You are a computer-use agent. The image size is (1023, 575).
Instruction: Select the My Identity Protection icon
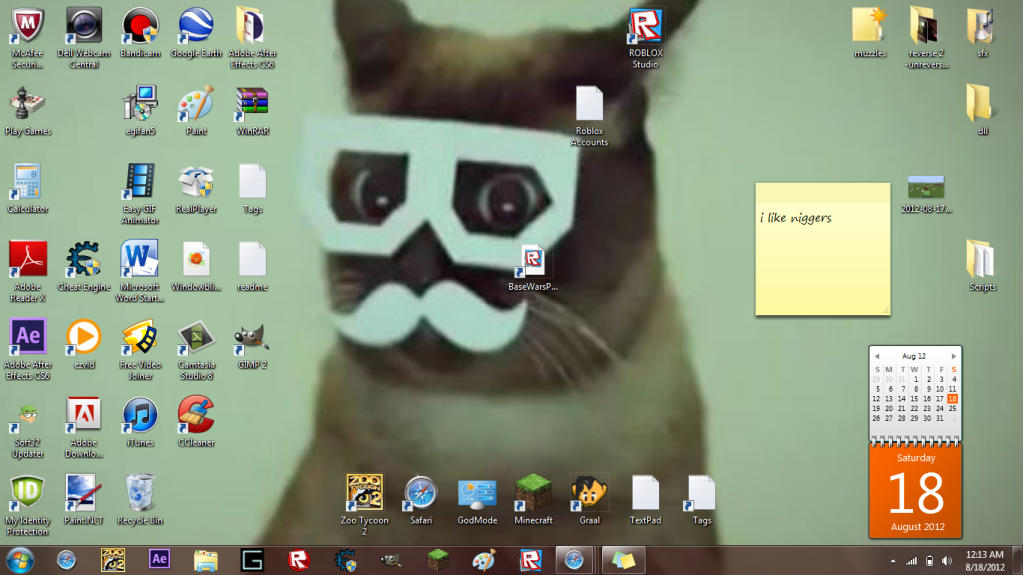point(27,505)
